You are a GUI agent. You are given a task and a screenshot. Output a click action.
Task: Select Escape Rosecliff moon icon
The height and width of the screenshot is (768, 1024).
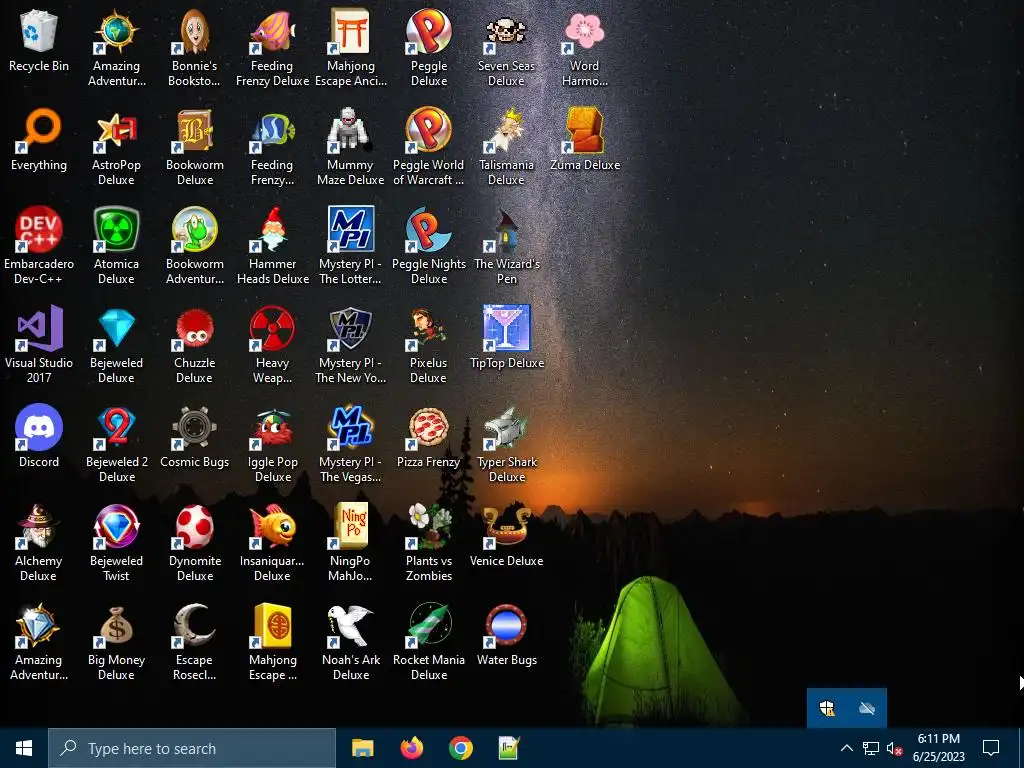pos(195,626)
